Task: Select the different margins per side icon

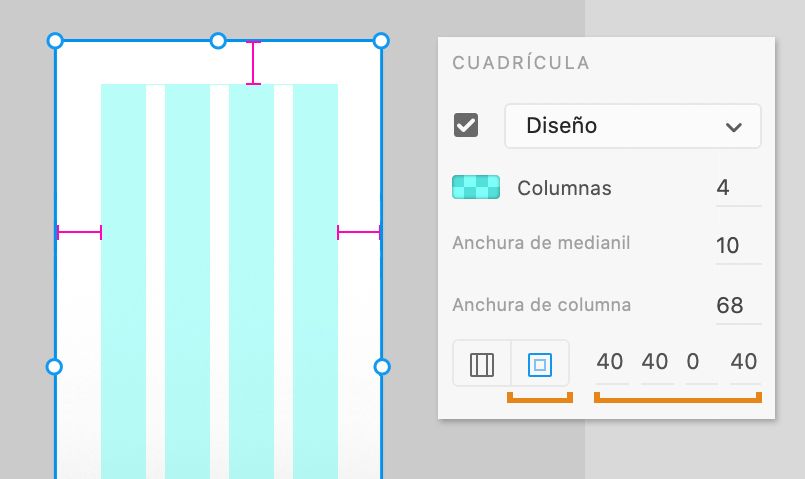Action: [x=540, y=363]
